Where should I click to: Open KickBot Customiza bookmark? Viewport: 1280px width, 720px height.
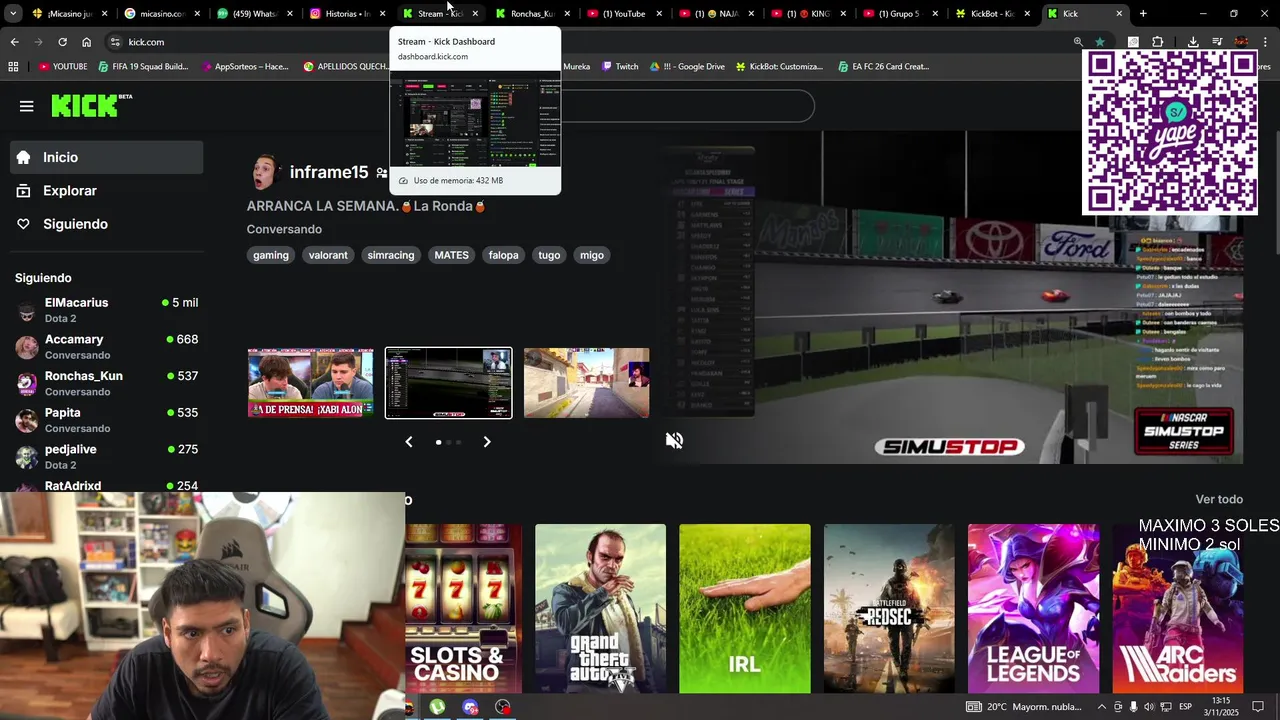[x=780, y=67]
